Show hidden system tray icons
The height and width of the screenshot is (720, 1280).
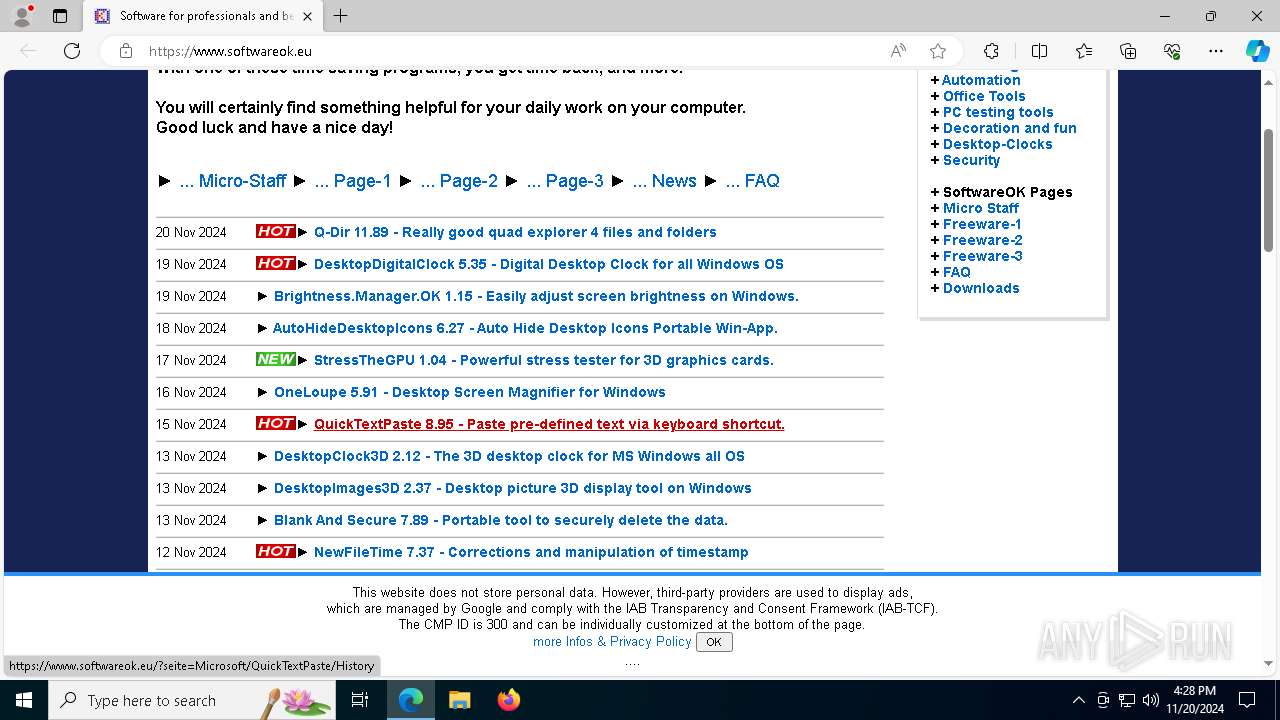tap(1078, 700)
